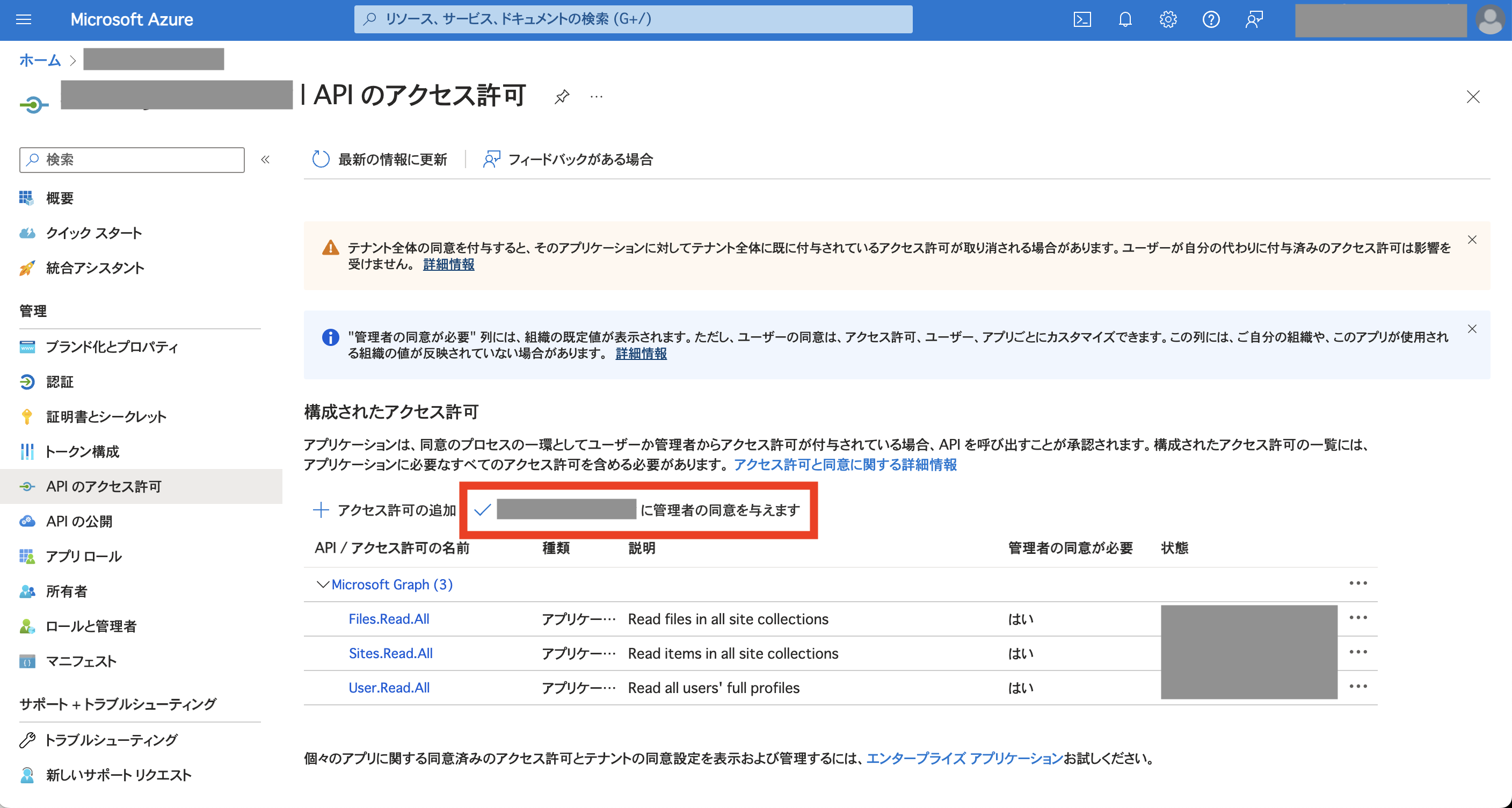
Task: Select API のアクセス許可 in the sidebar
Action: pos(141,486)
